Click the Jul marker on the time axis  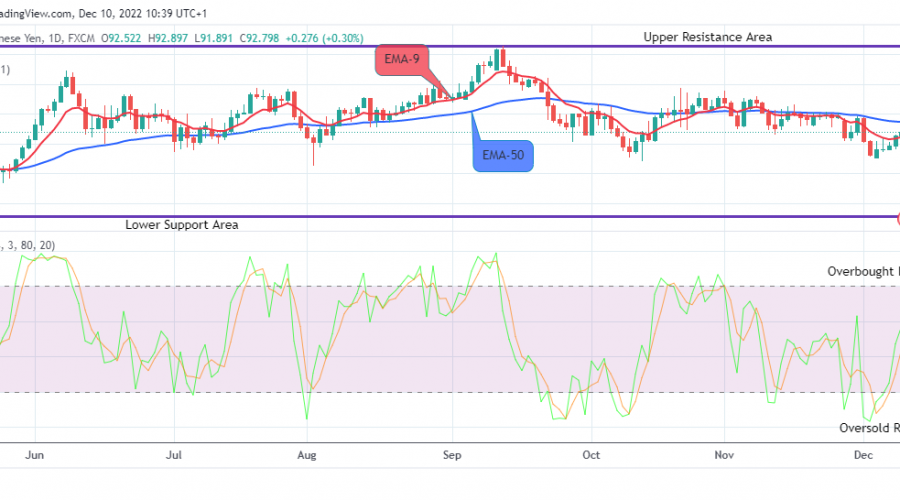[174, 454]
